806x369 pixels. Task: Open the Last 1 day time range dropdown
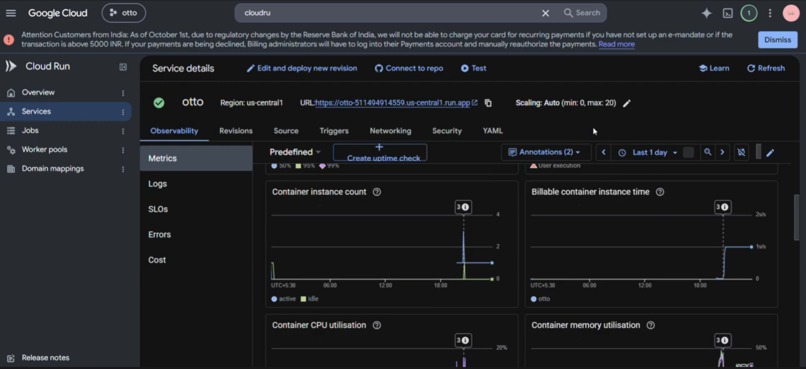tap(649, 153)
